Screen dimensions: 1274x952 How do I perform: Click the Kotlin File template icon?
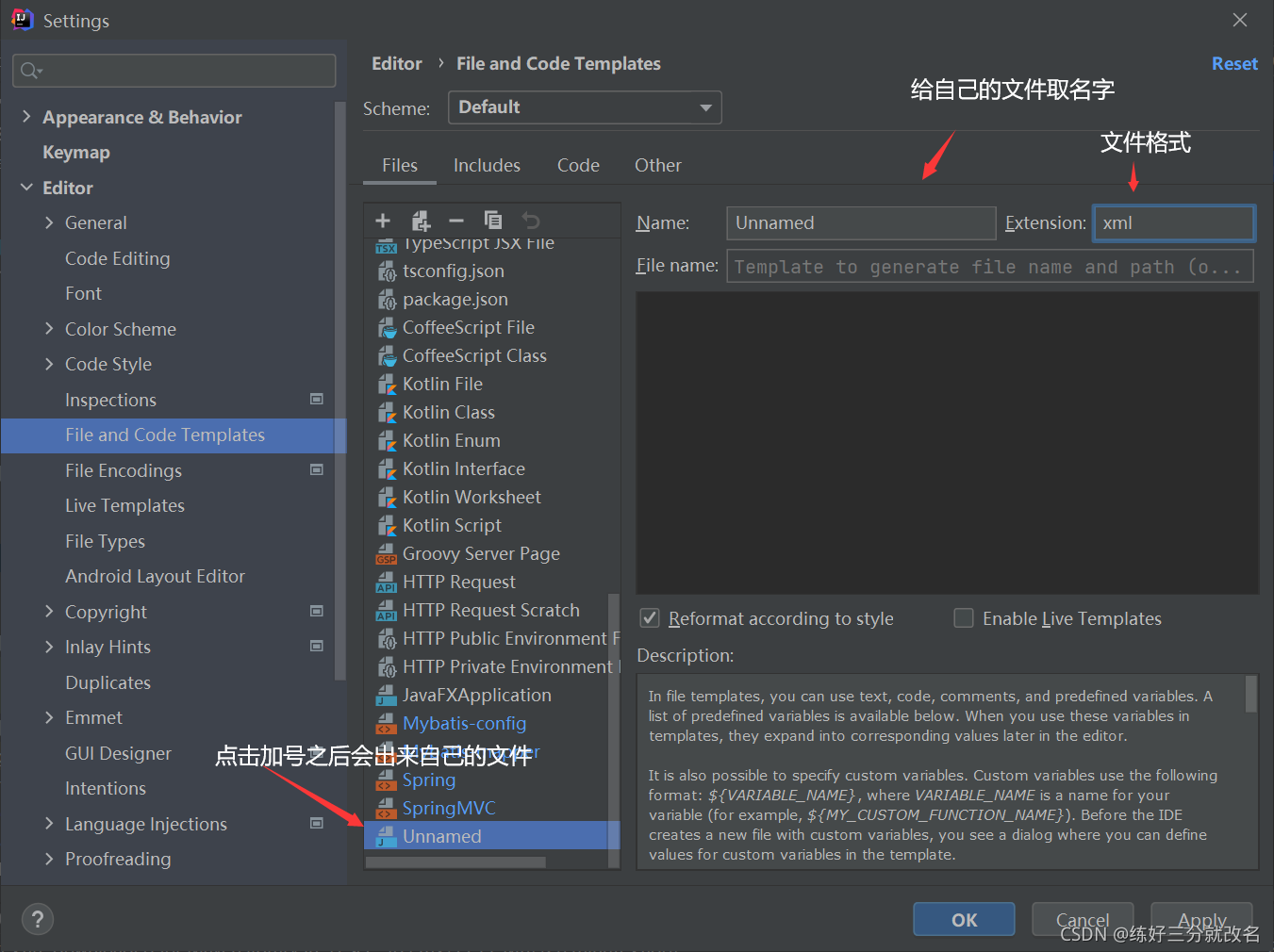387,385
